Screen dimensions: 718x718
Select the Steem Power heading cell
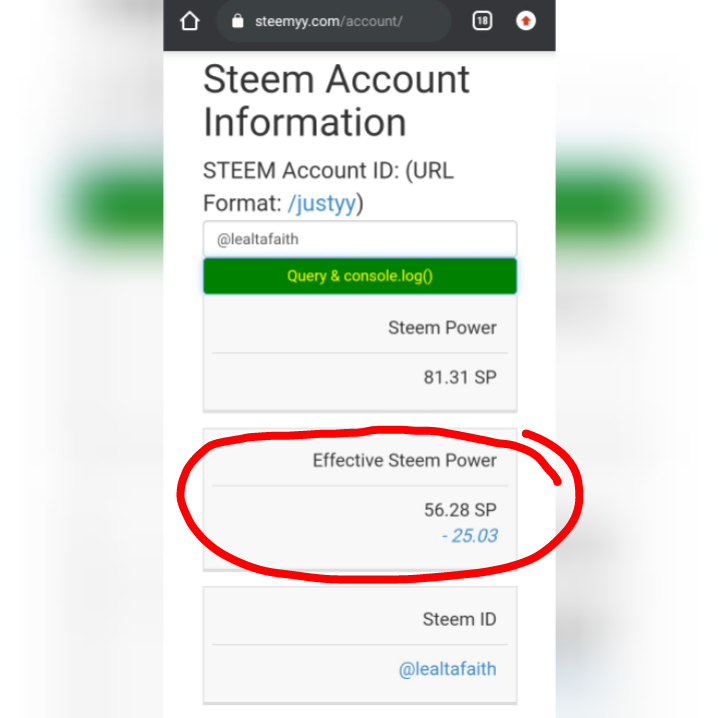(x=360, y=328)
